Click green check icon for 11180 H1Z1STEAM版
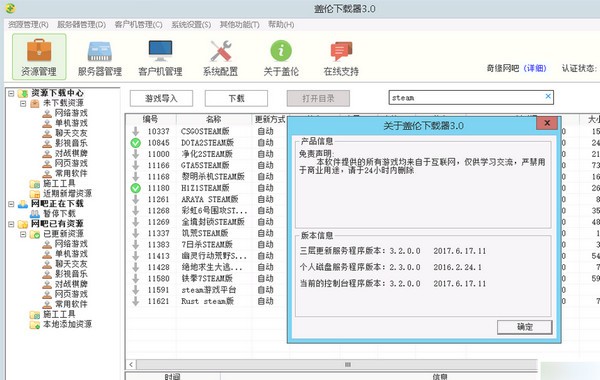Image resolution: width=600 pixels, height=380 pixels. point(135,188)
